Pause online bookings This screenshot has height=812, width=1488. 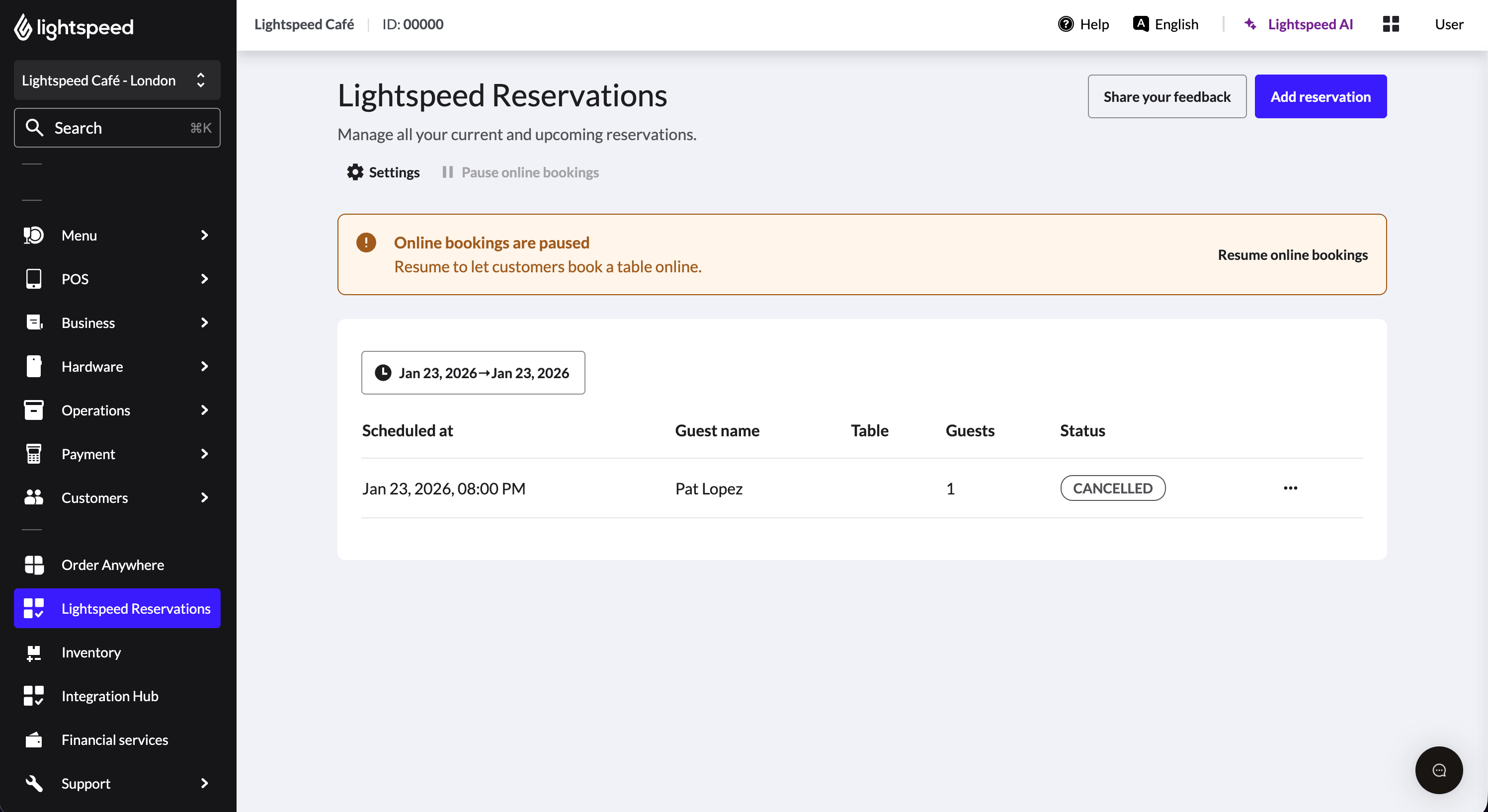(x=529, y=172)
